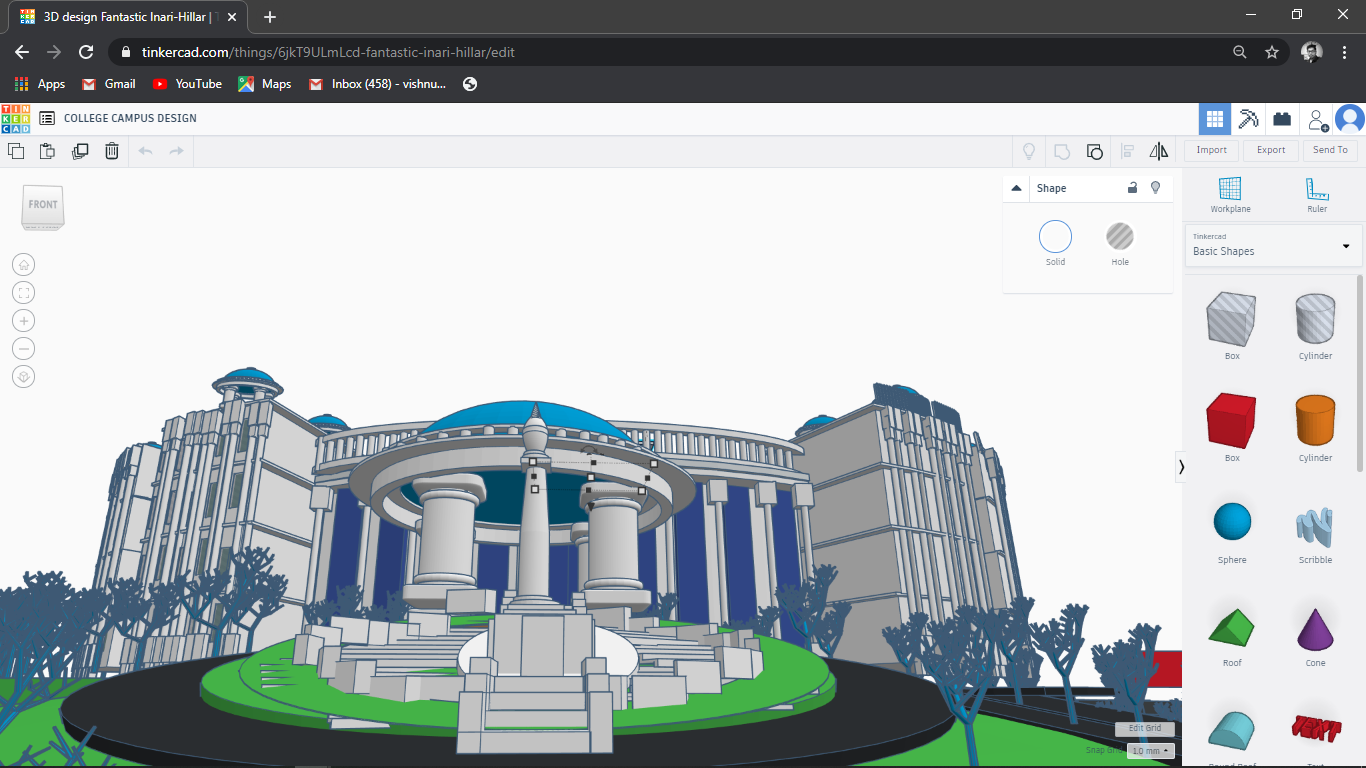Click the Import button
The height and width of the screenshot is (768, 1366).
pos(1211,150)
